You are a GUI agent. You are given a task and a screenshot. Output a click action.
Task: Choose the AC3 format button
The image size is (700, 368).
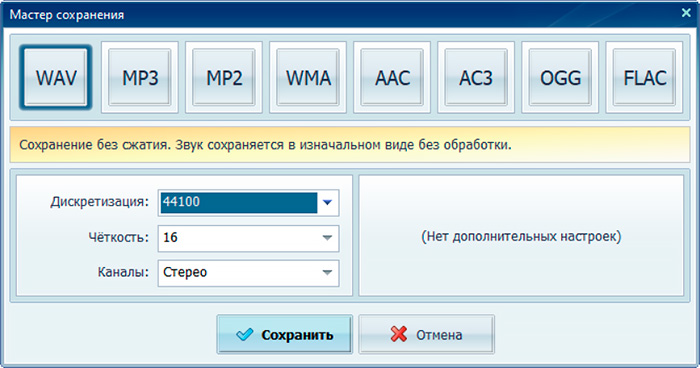tap(476, 78)
